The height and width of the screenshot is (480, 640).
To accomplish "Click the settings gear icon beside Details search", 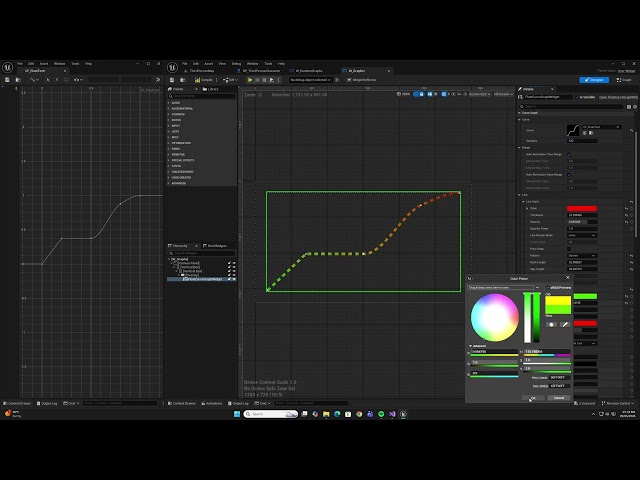I will click(x=635, y=107).
